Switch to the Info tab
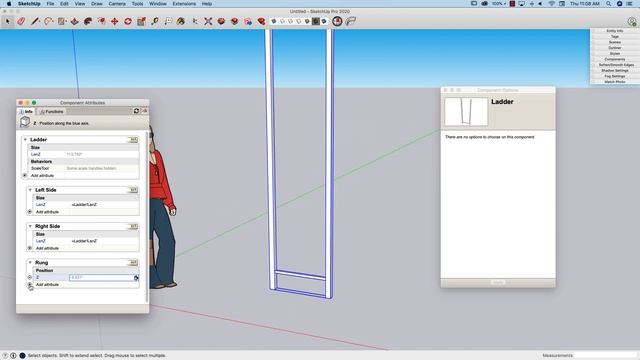 tap(26, 111)
